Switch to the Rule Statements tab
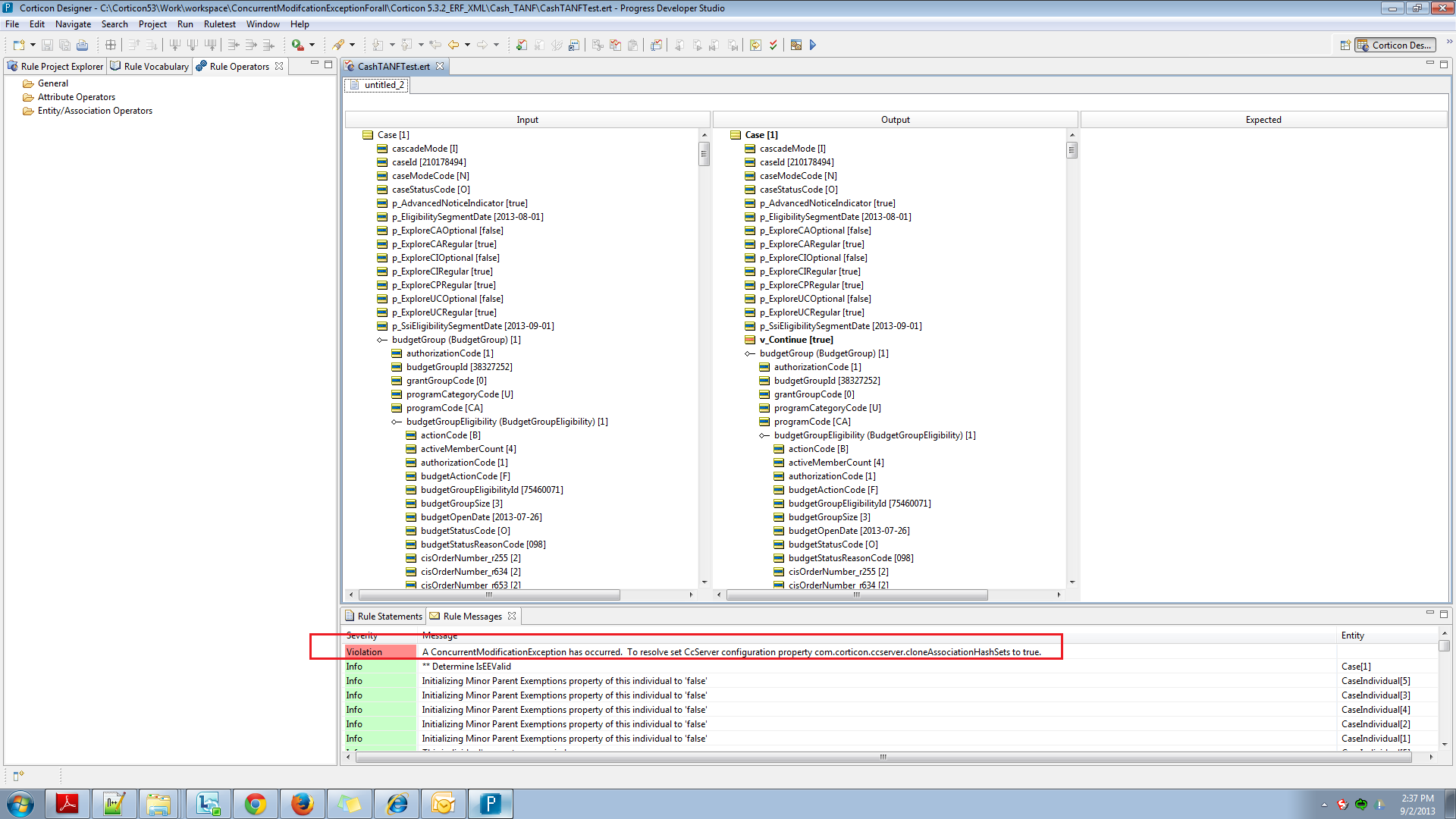The image size is (1456, 819). (x=384, y=617)
